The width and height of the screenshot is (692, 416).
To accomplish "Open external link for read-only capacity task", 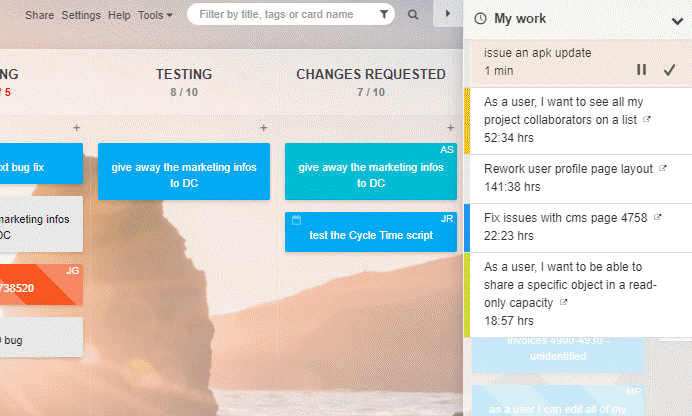I will [563, 302].
